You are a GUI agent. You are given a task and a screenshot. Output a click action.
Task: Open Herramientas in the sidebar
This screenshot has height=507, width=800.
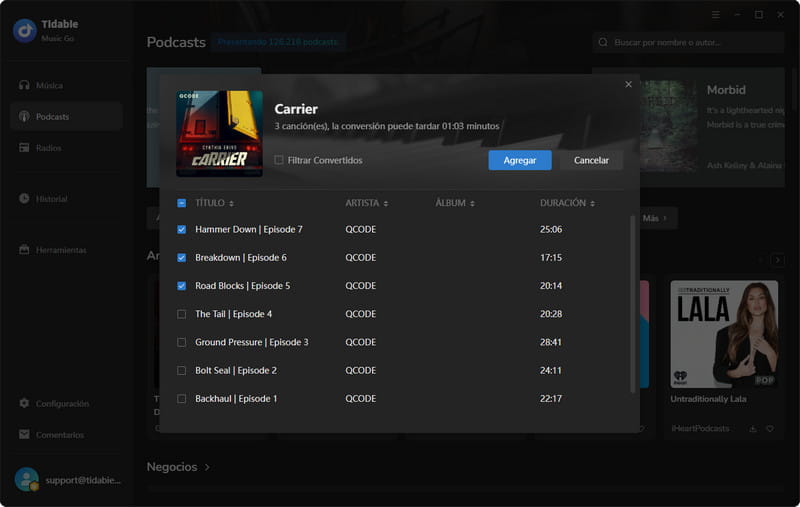pyautogui.click(x=66, y=250)
